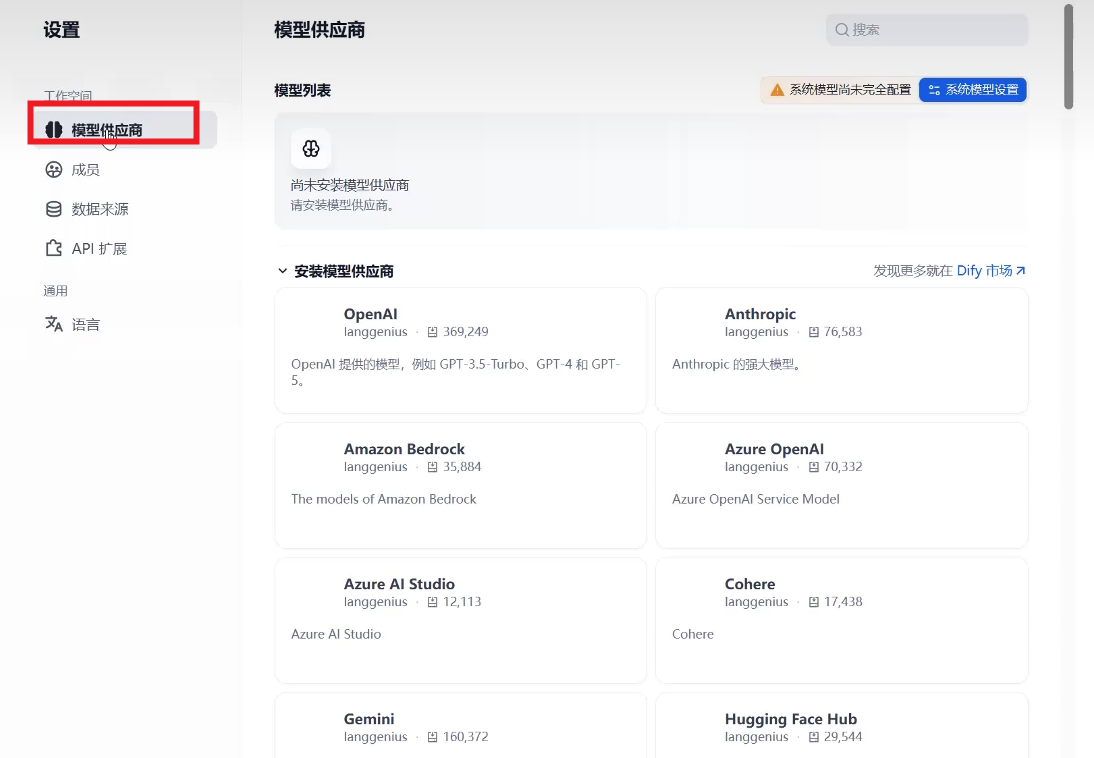Click the 模型列表 section heading
The height and width of the screenshot is (758, 1094).
tap(302, 90)
